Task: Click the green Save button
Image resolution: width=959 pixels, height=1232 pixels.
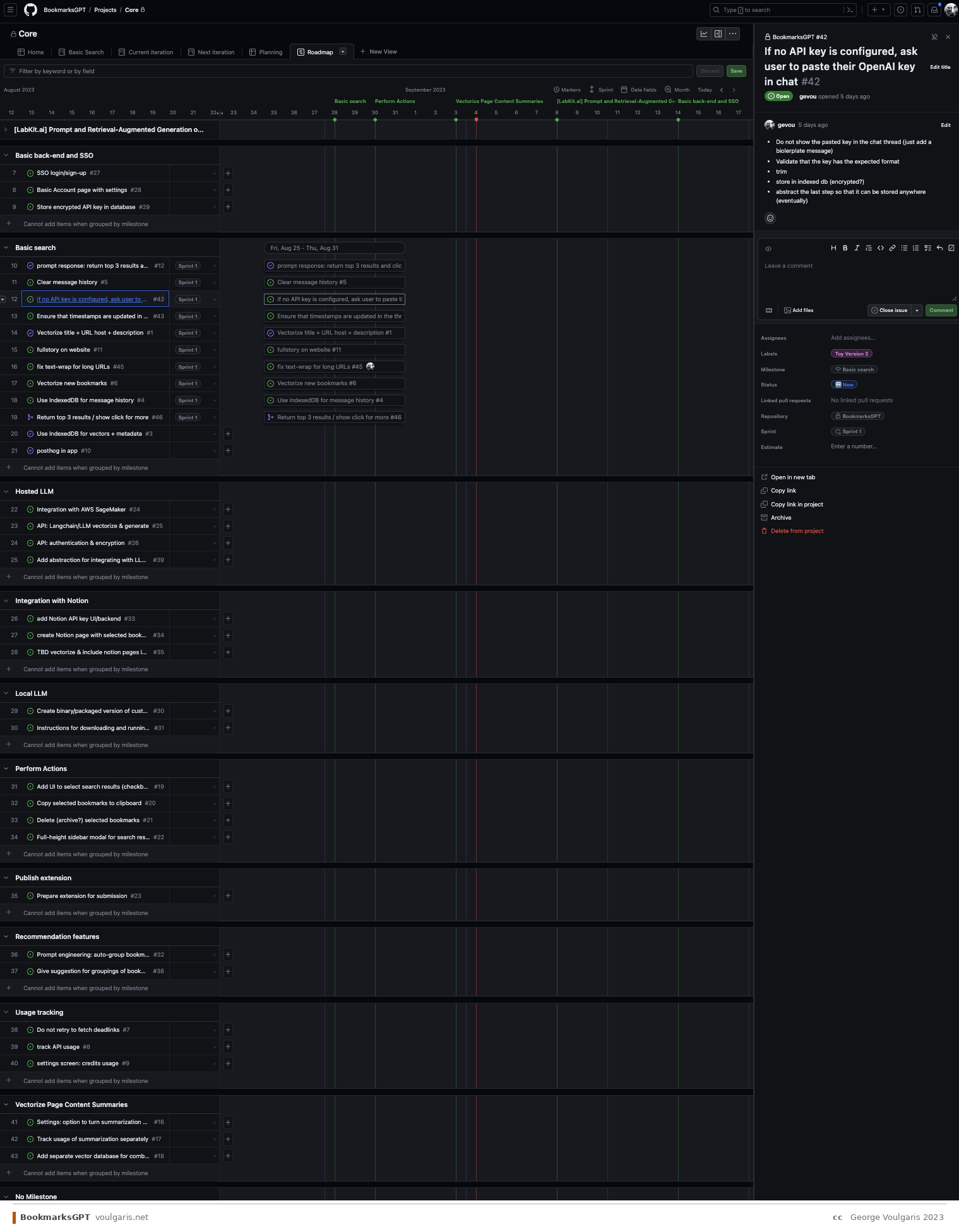Action: coord(736,71)
